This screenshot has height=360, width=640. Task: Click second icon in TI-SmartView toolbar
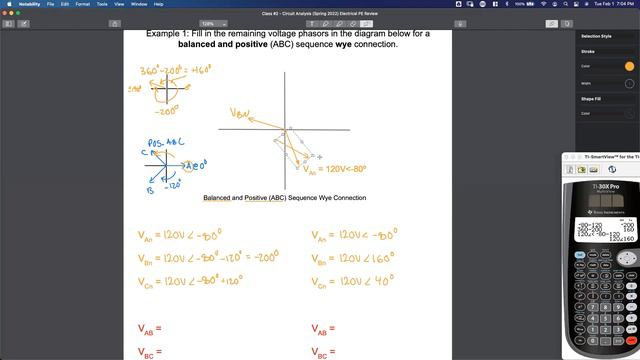click(582, 169)
